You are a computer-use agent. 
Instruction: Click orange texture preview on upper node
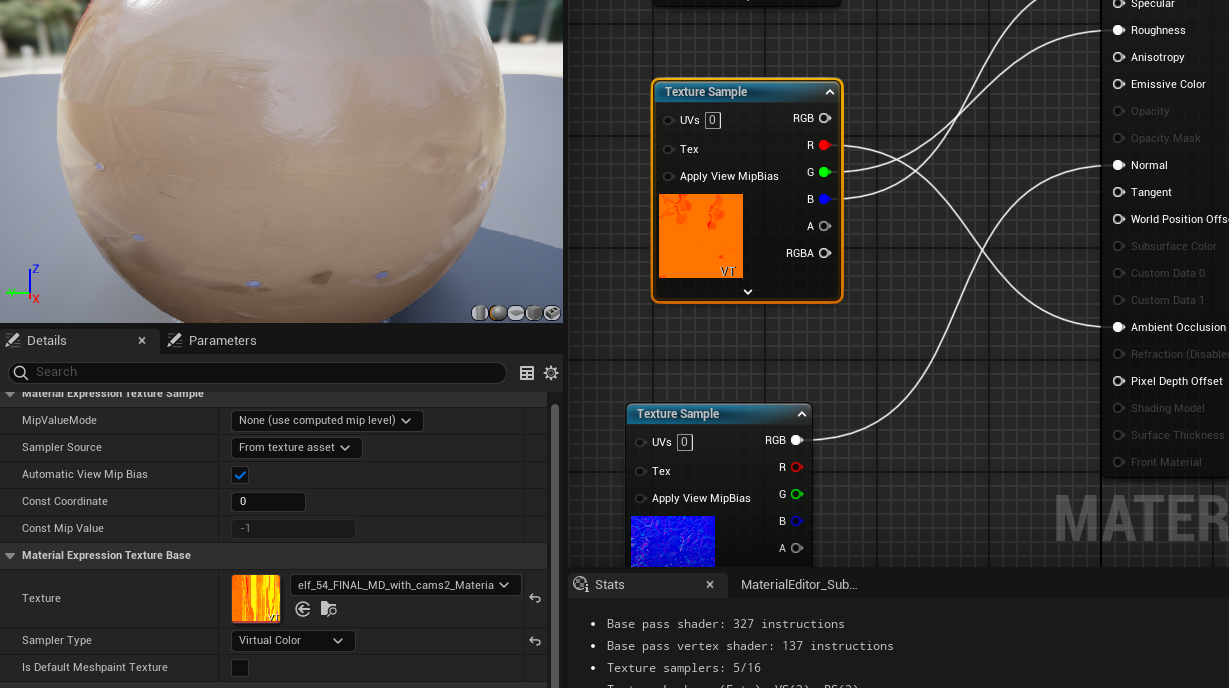[701, 236]
